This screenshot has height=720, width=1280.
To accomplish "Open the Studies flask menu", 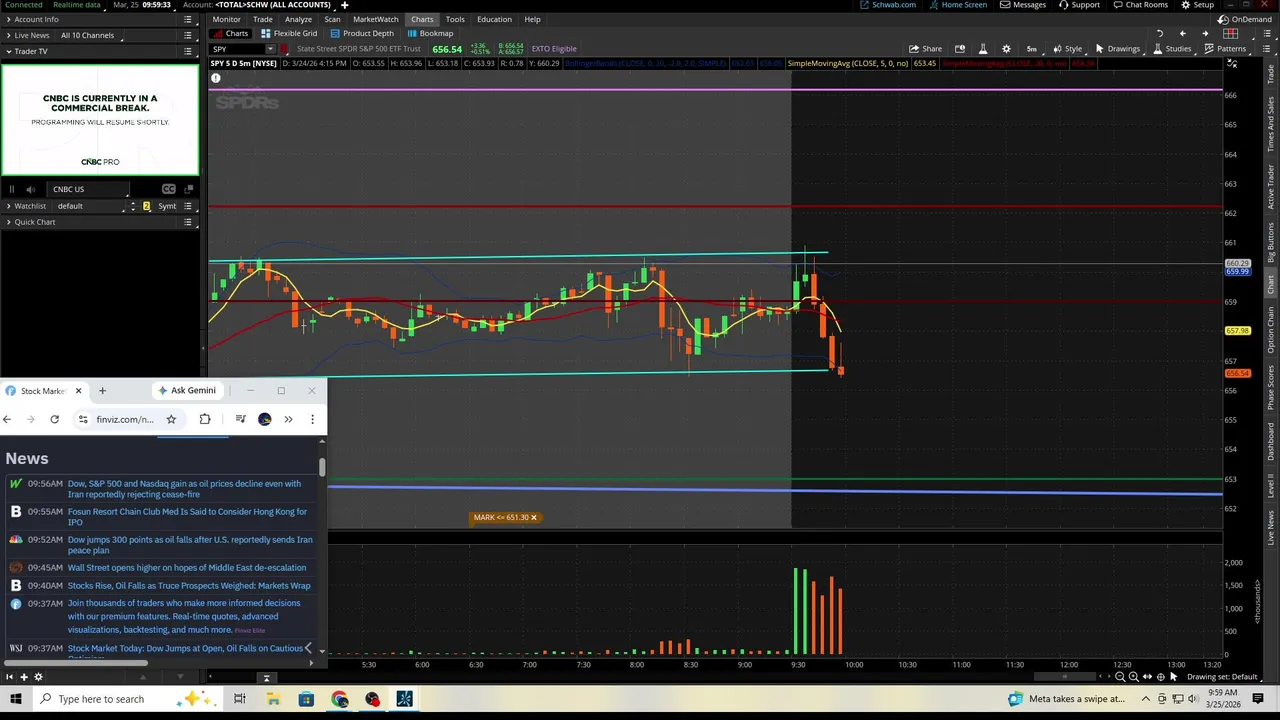I will pyautogui.click(x=1172, y=49).
